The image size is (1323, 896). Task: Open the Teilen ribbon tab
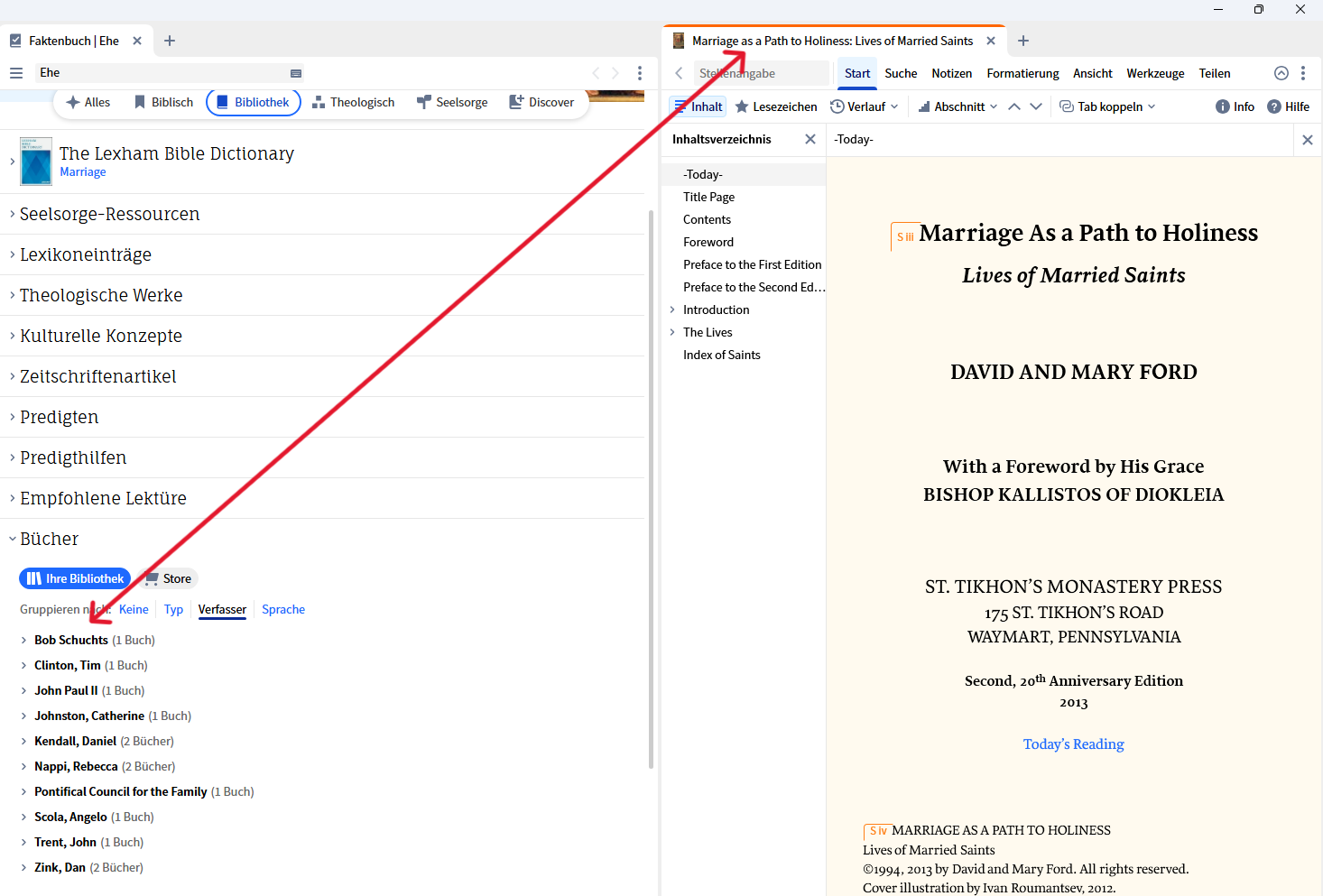[1215, 73]
